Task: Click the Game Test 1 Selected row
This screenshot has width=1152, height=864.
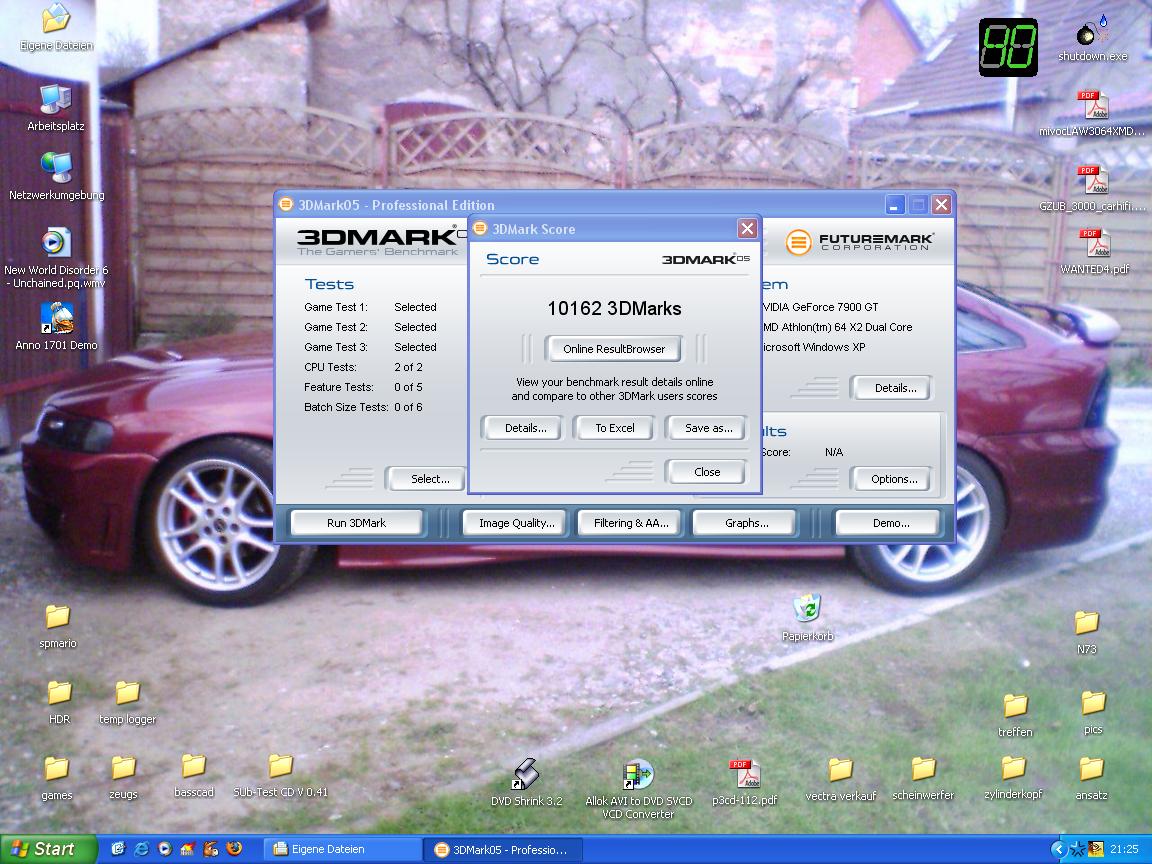Action: coord(370,307)
